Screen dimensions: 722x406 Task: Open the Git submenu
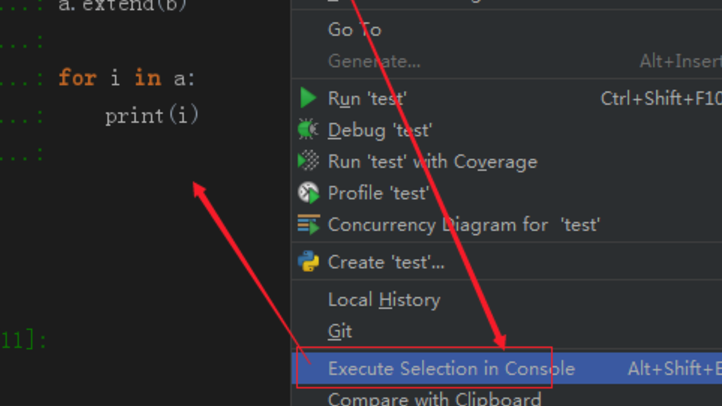[x=340, y=331]
